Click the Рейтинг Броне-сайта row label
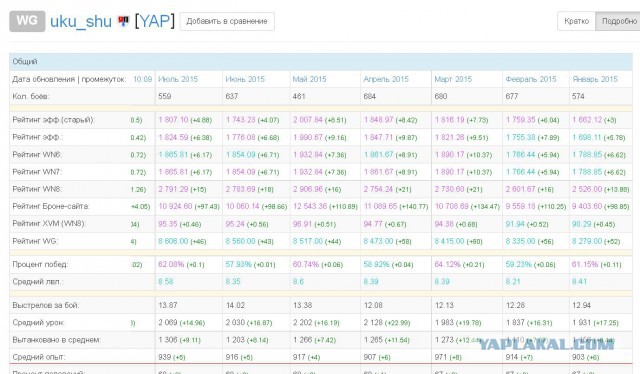Viewport: 640px width, 374px height. pyautogui.click(x=51, y=206)
